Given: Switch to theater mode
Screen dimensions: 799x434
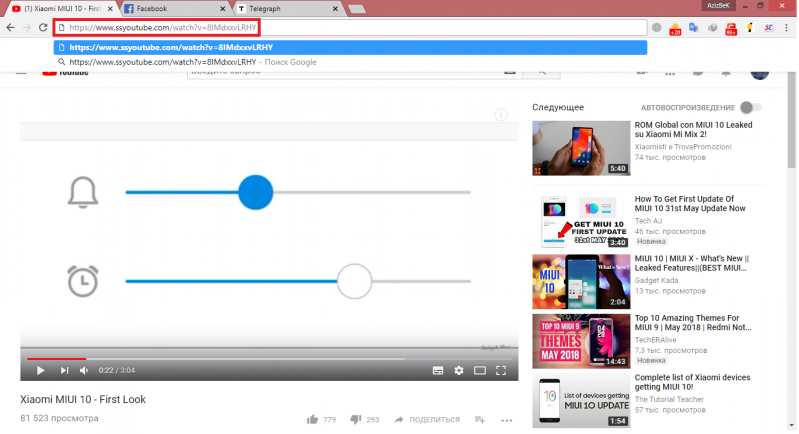Looking at the screenshot, I should click(x=480, y=370).
